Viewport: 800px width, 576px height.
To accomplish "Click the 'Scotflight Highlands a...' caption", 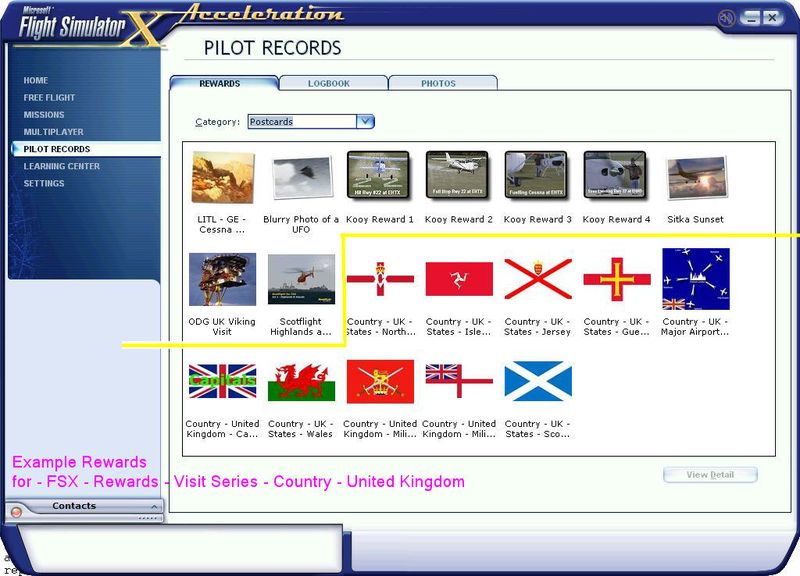I will (301, 327).
